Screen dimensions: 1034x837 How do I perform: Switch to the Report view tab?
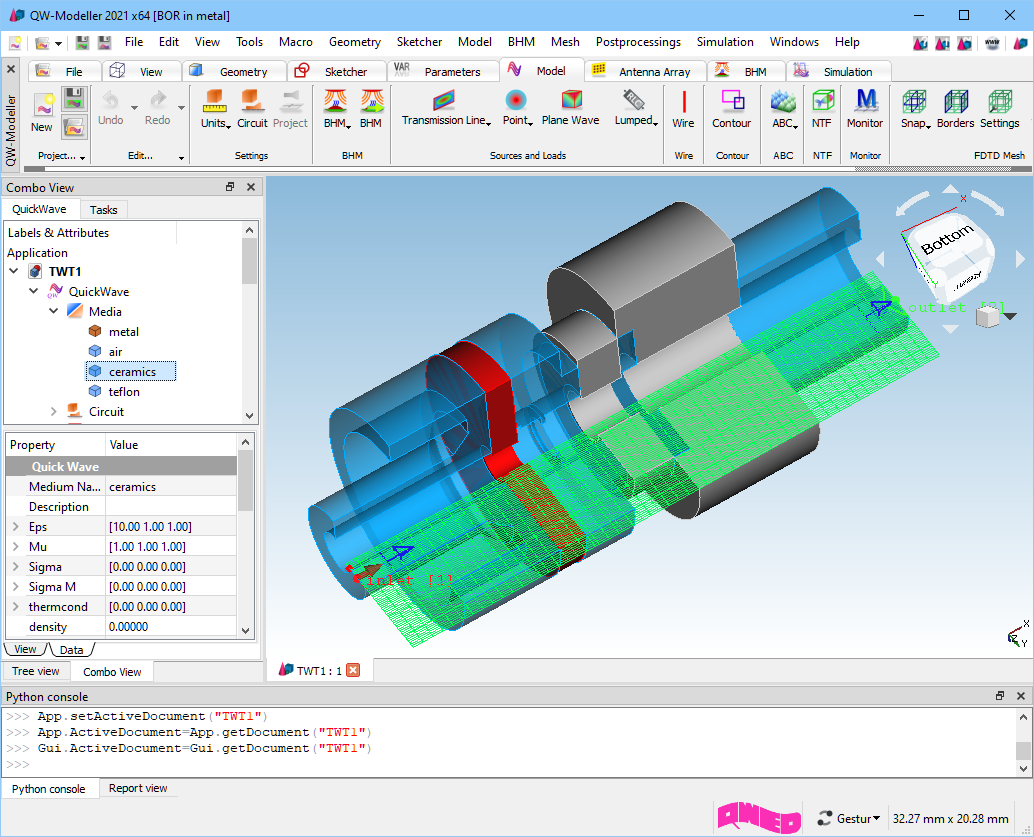138,788
